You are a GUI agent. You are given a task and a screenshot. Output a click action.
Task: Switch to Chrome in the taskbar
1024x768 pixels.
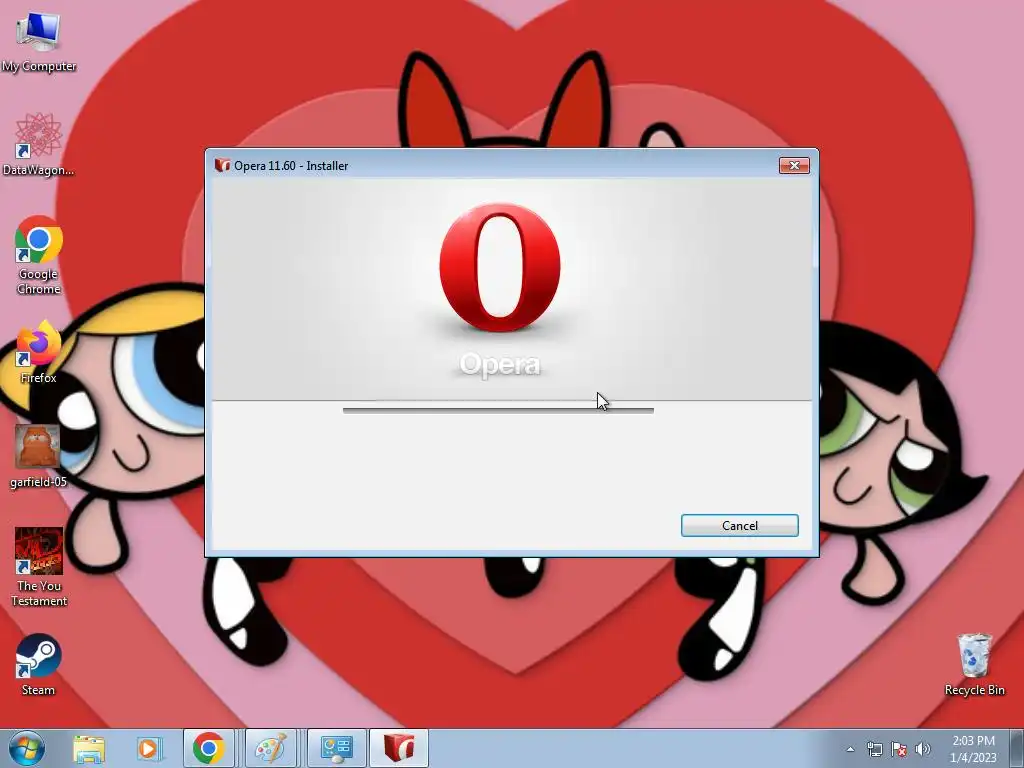point(209,748)
